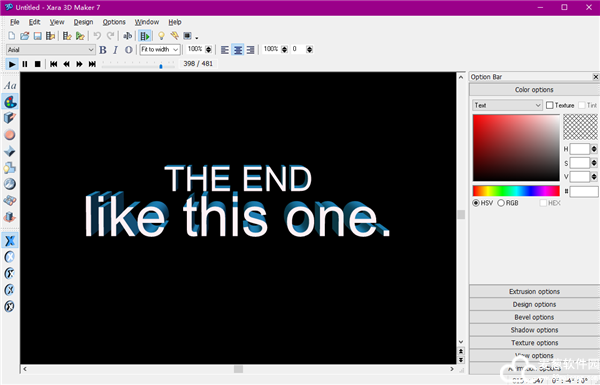Click the Design options sphere icon

[x=10, y=135]
